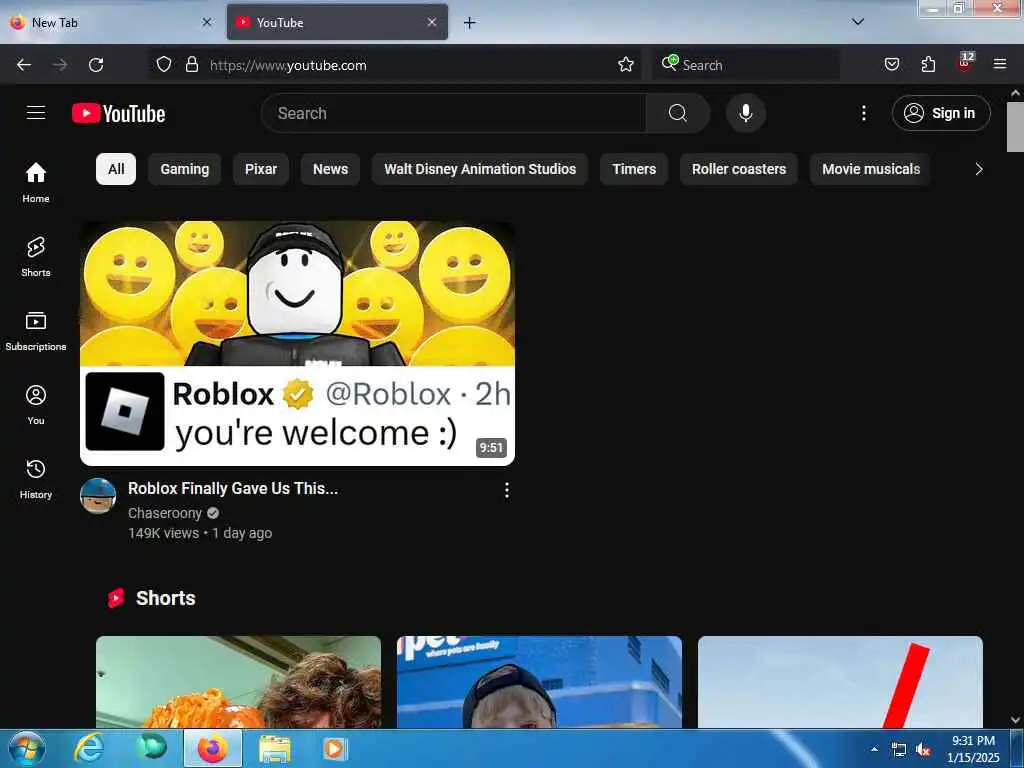This screenshot has width=1024, height=768.
Task: Close the New Tab tab
Action: pos(207,22)
